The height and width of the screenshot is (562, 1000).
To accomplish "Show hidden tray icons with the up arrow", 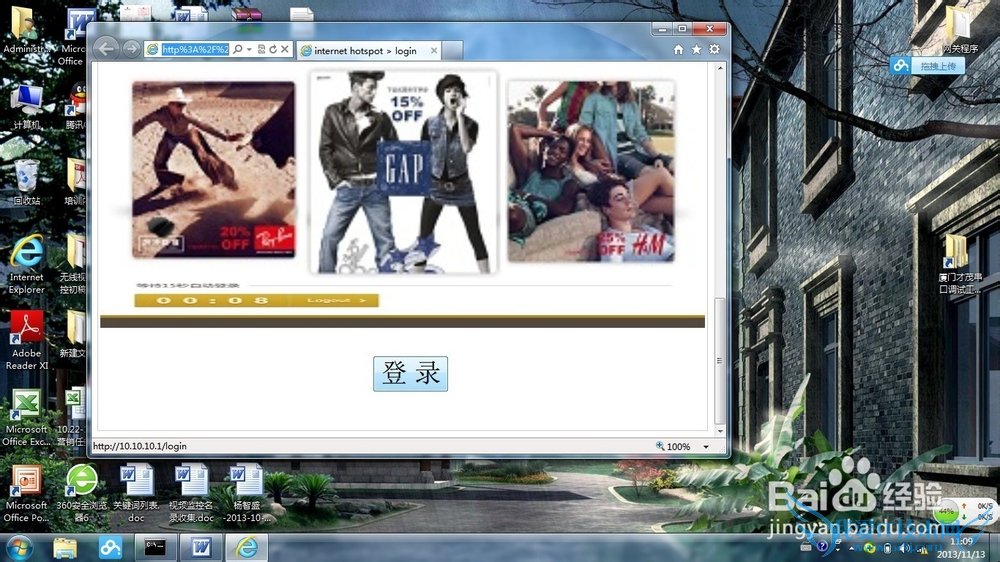I will [x=851, y=548].
